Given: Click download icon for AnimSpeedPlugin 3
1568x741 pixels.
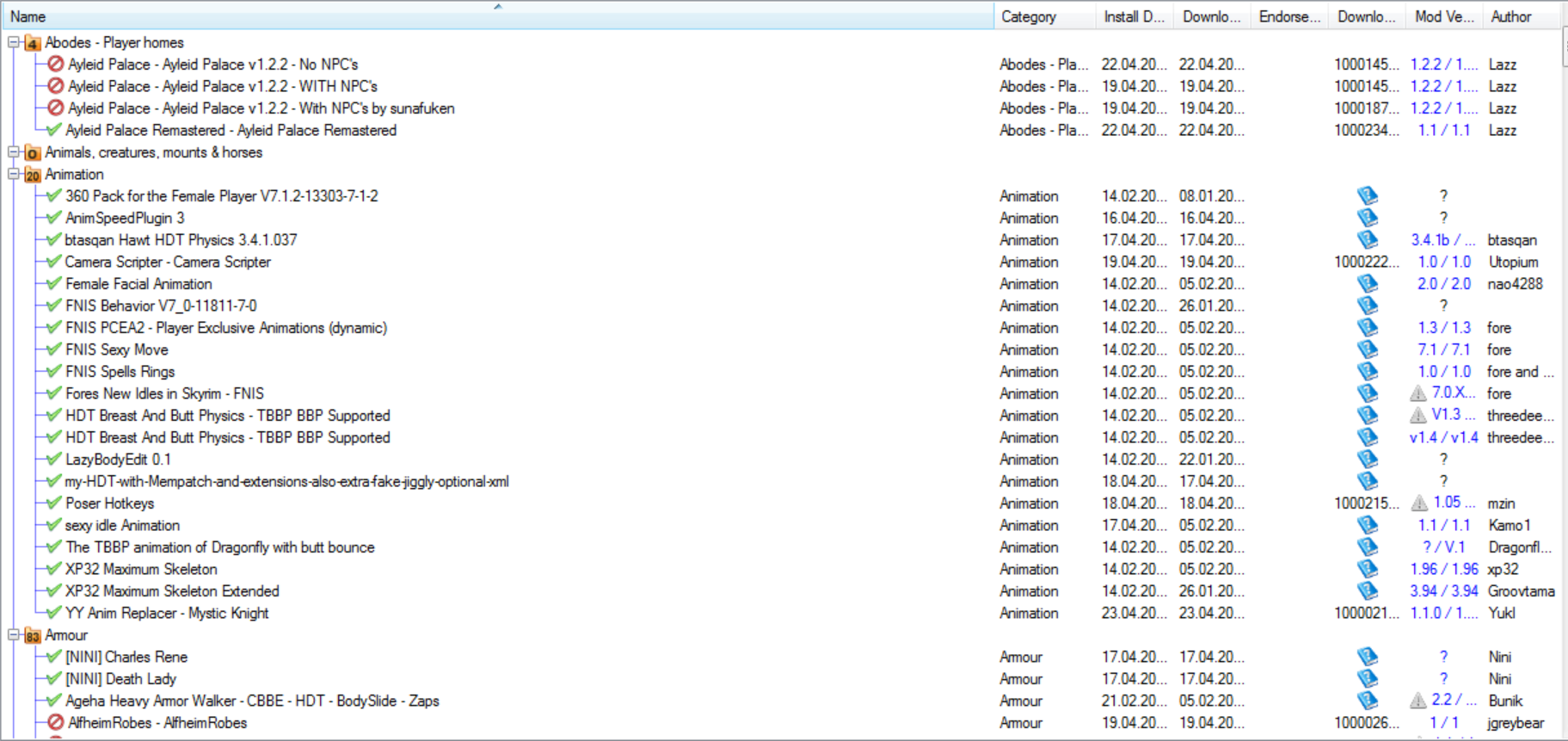Looking at the screenshot, I should tap(1367, 218).
